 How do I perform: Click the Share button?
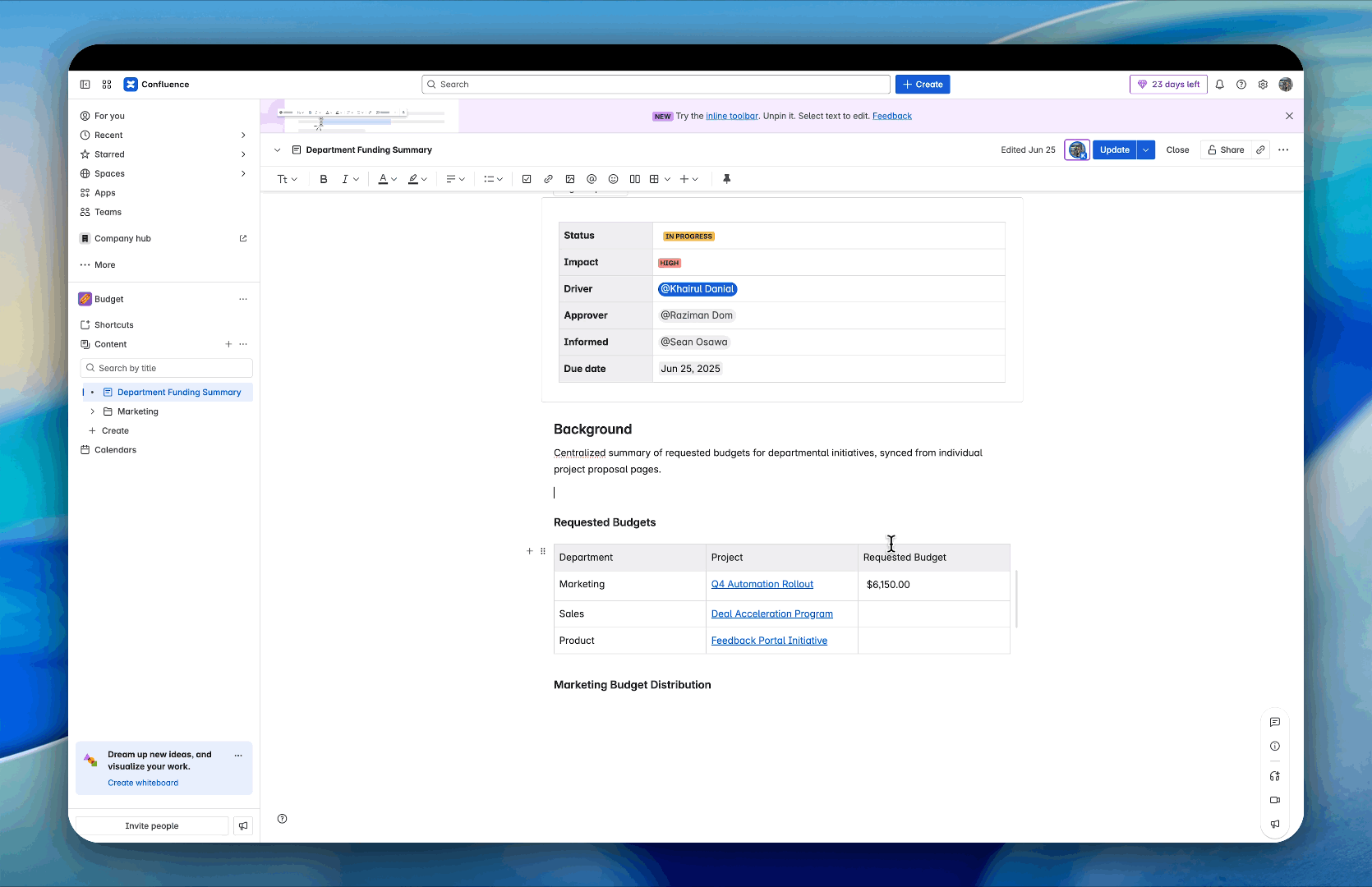[x=1226, y=150]
